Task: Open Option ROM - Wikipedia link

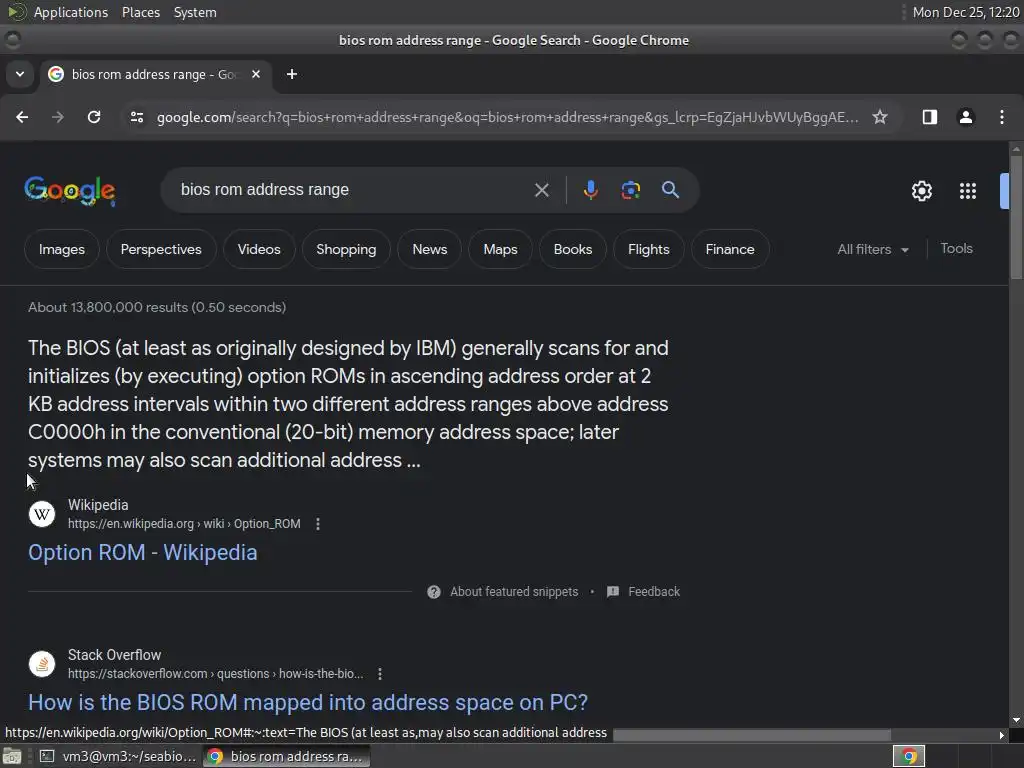Action: pyautogui.click(x=142, y=552)
